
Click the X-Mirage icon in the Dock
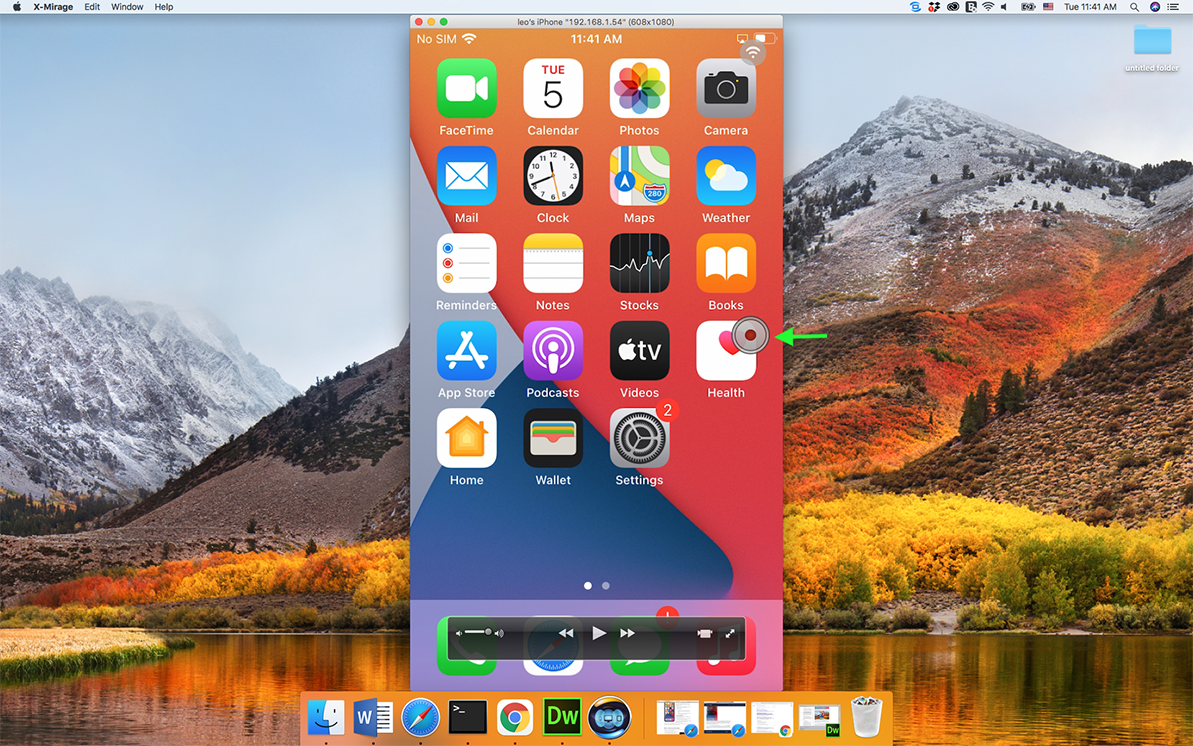[609, 717]
